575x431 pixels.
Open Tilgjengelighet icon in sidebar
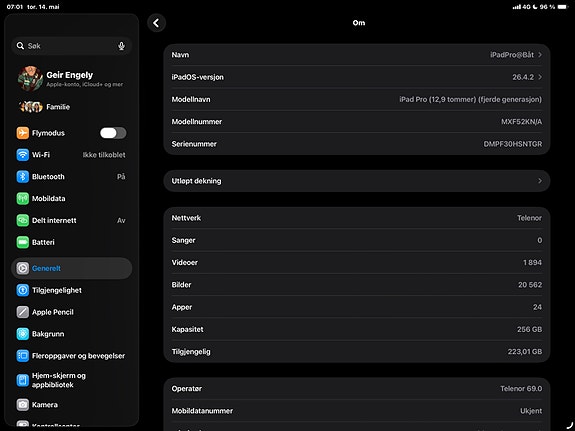coord(22,290)
